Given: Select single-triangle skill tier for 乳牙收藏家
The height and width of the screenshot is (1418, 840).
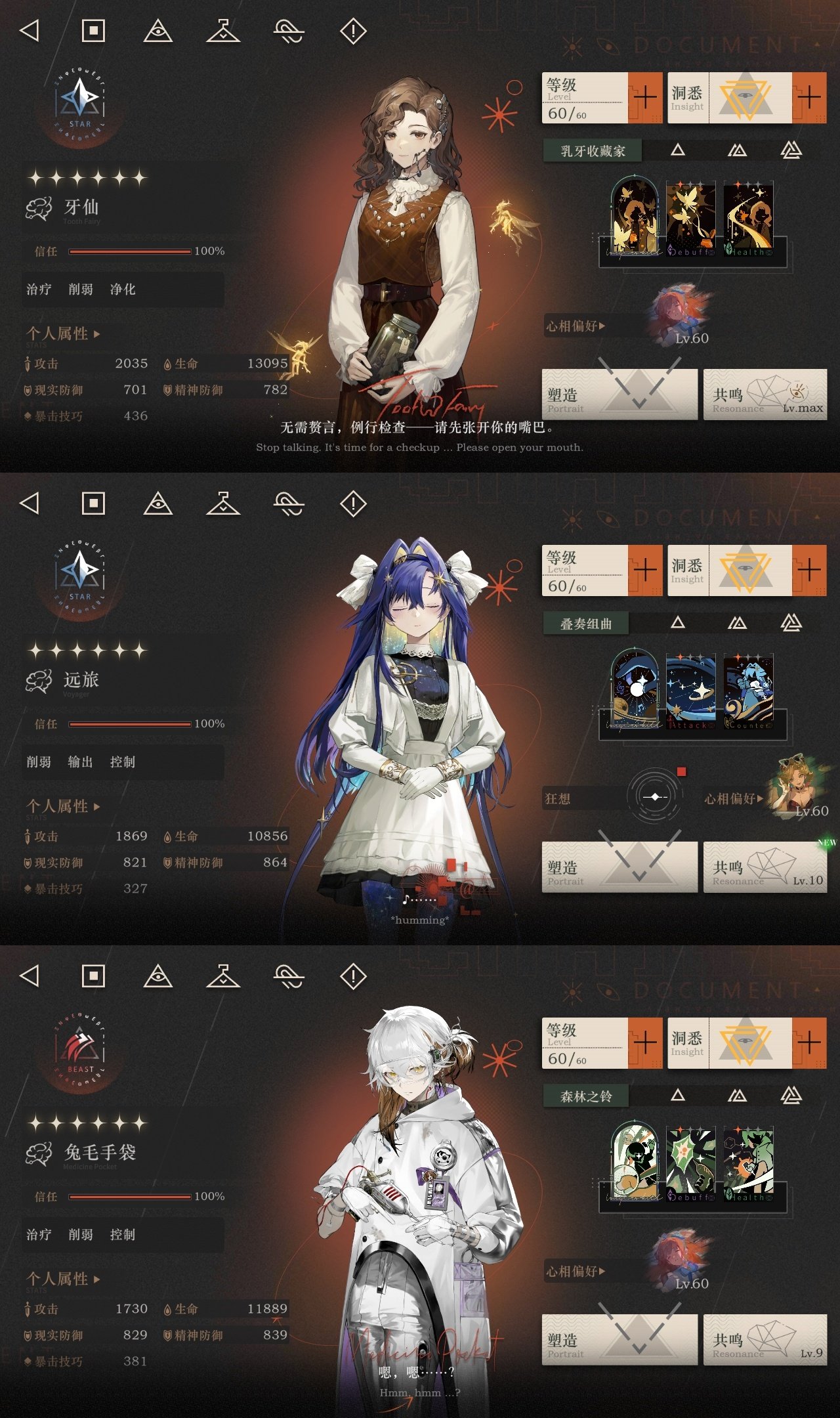Looking at the screenshot, I should click(678, 150).
